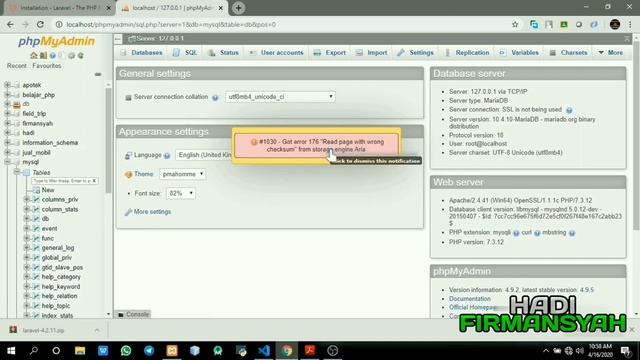
Task: Go back in browser history
Action: (x=10, y=24)
